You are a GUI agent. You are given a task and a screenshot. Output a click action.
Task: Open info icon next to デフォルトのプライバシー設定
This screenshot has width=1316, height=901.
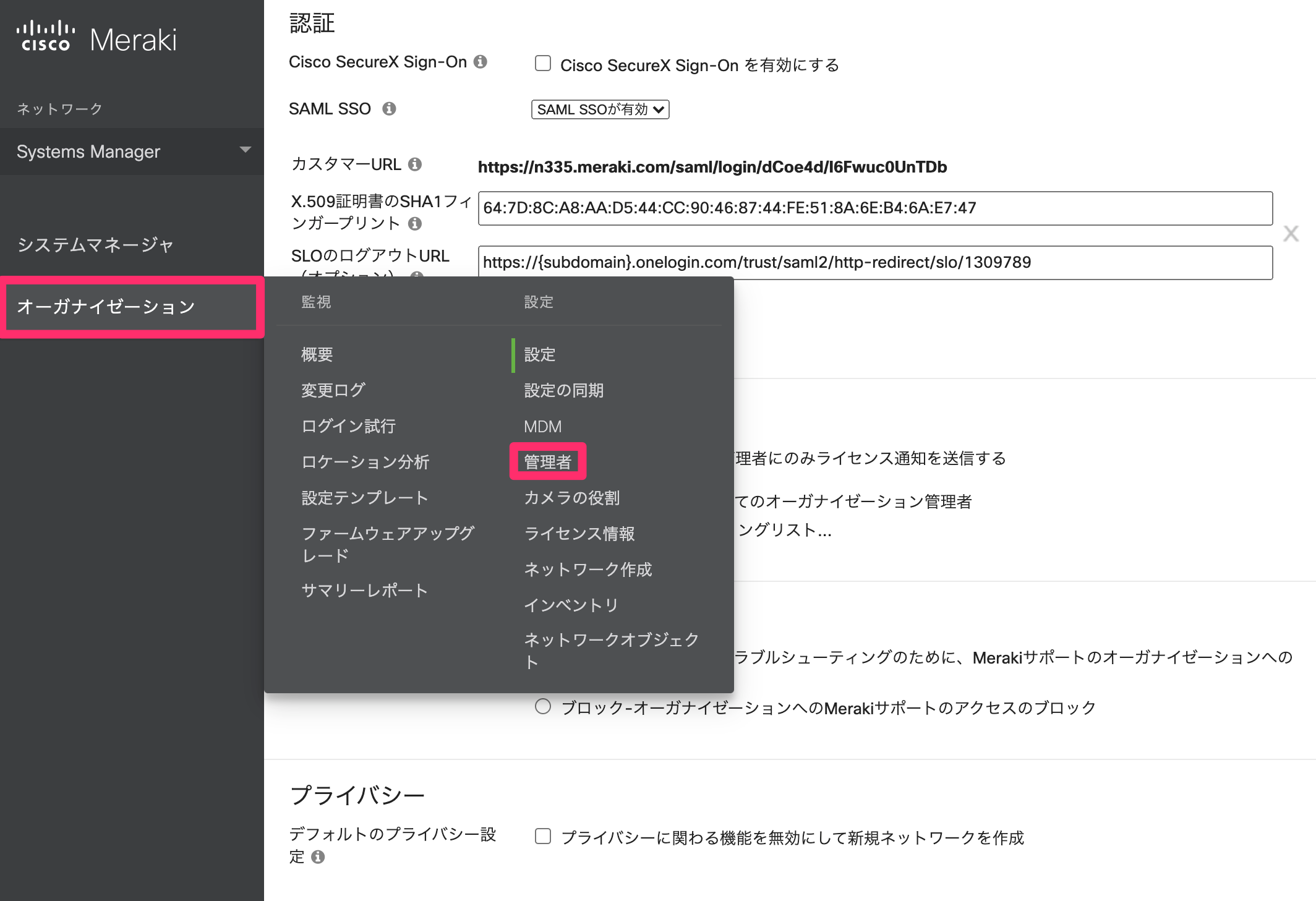(x=318, y=857)
